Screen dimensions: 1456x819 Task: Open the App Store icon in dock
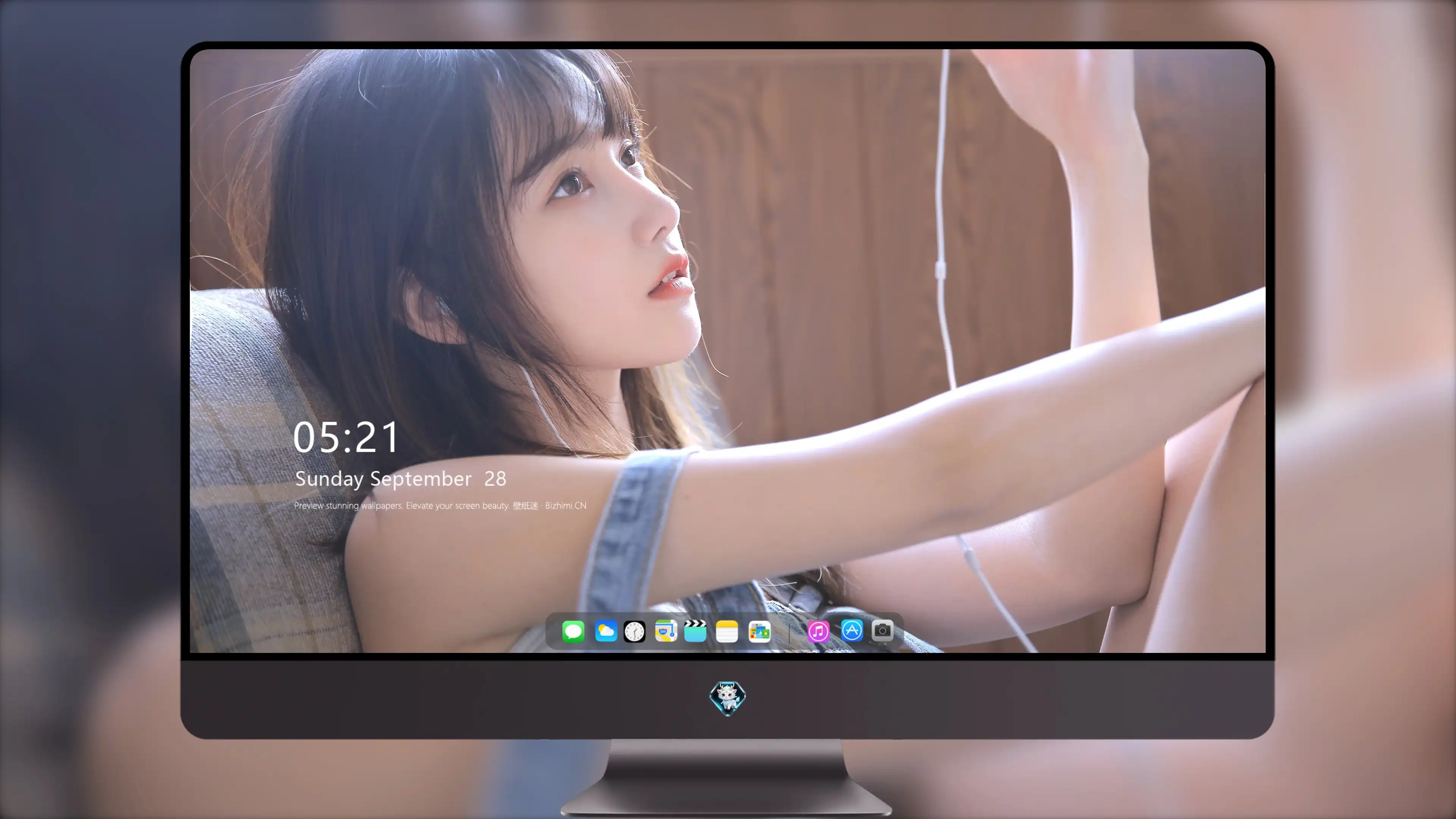click(x=852, y=630)
